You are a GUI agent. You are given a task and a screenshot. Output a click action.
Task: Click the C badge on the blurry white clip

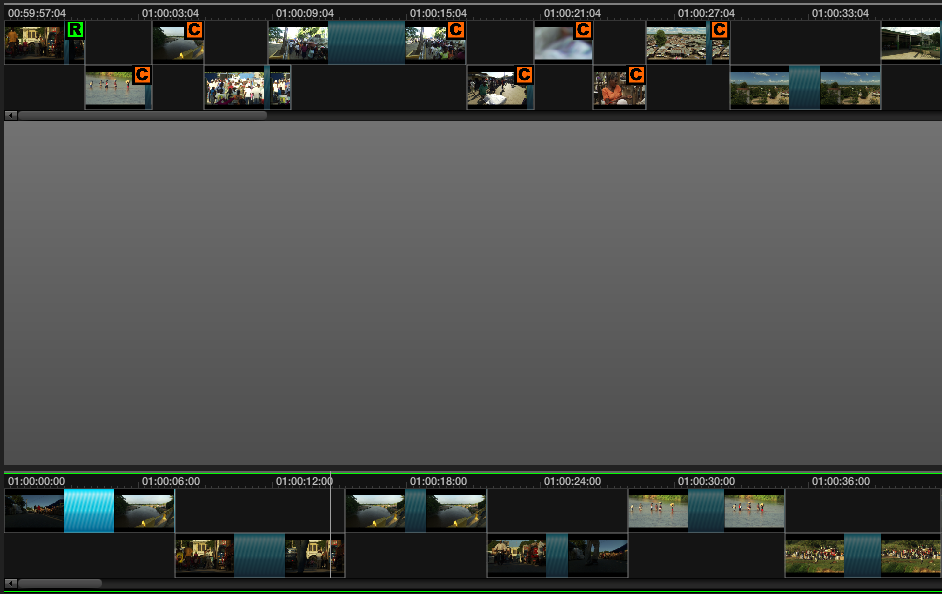click(583, 30)
